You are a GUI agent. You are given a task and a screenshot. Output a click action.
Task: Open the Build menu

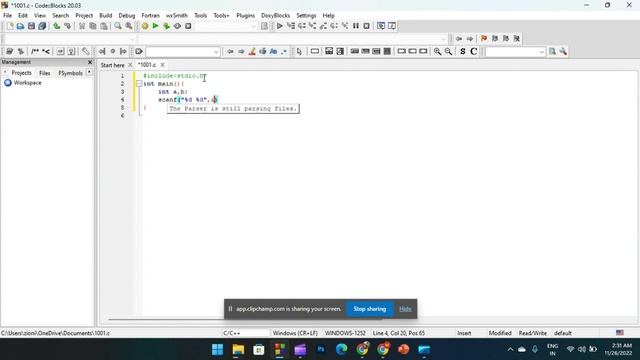[106, 16]
